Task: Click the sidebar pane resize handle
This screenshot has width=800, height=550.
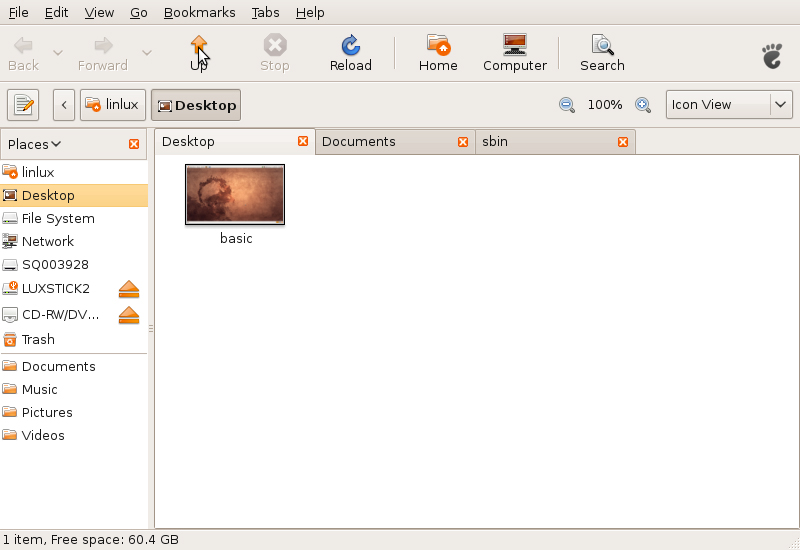Action: point(151,329)
